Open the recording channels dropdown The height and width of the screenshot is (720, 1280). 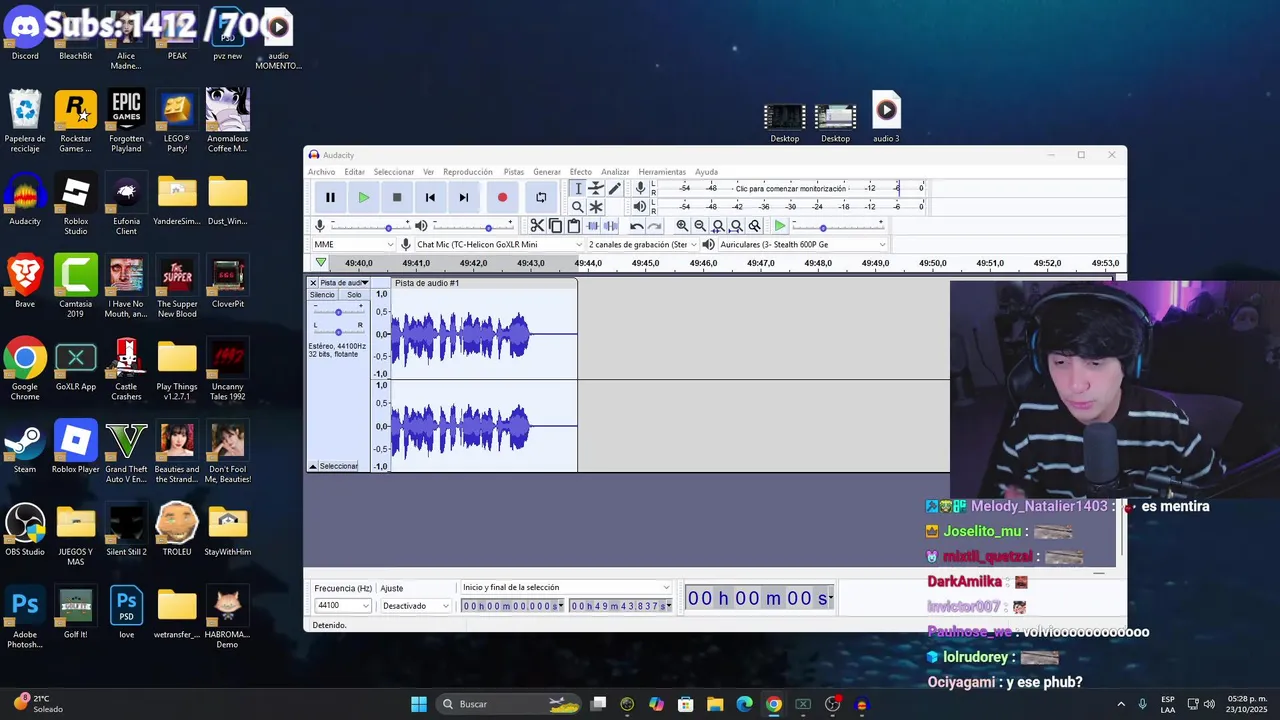[x=642, y=244]
